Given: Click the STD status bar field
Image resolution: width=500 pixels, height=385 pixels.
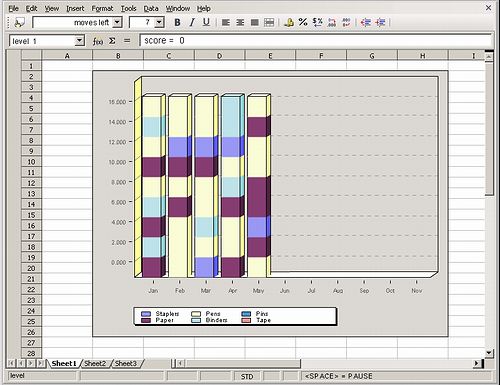Looking at the screenshot, I should (247, 376).
